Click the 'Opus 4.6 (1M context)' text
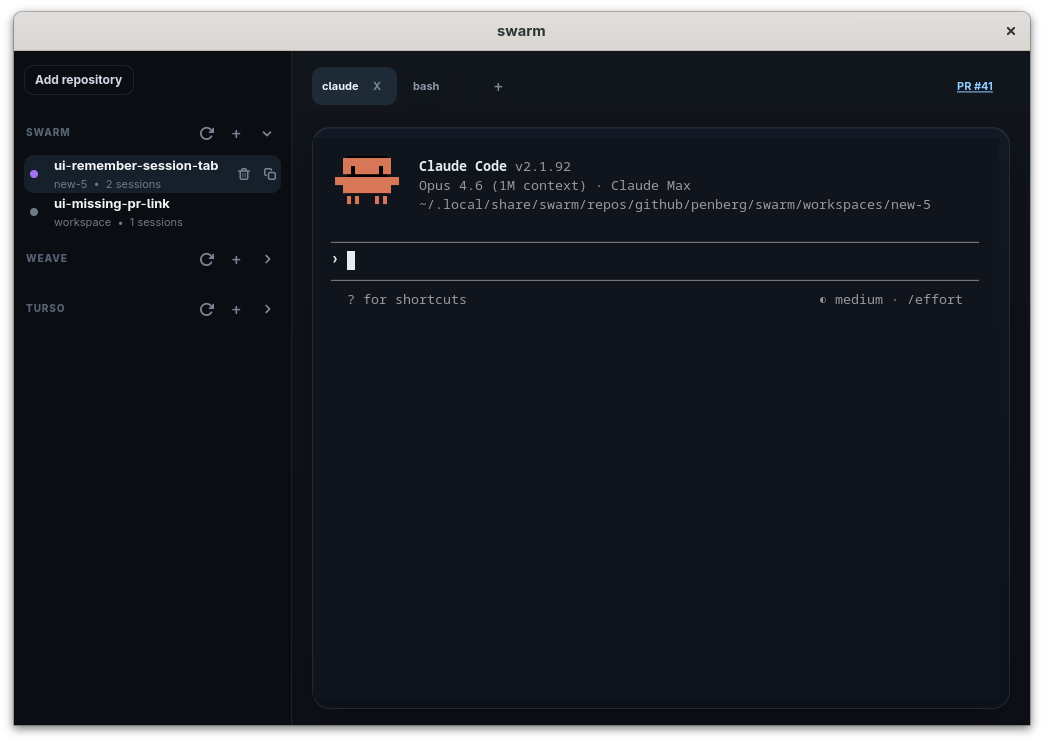The image size is (1044, 742). point(503,186)
